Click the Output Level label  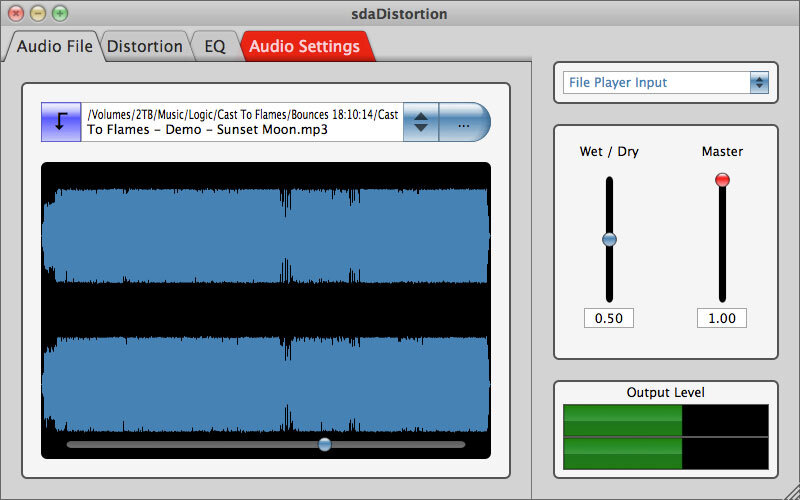point(666,392)
